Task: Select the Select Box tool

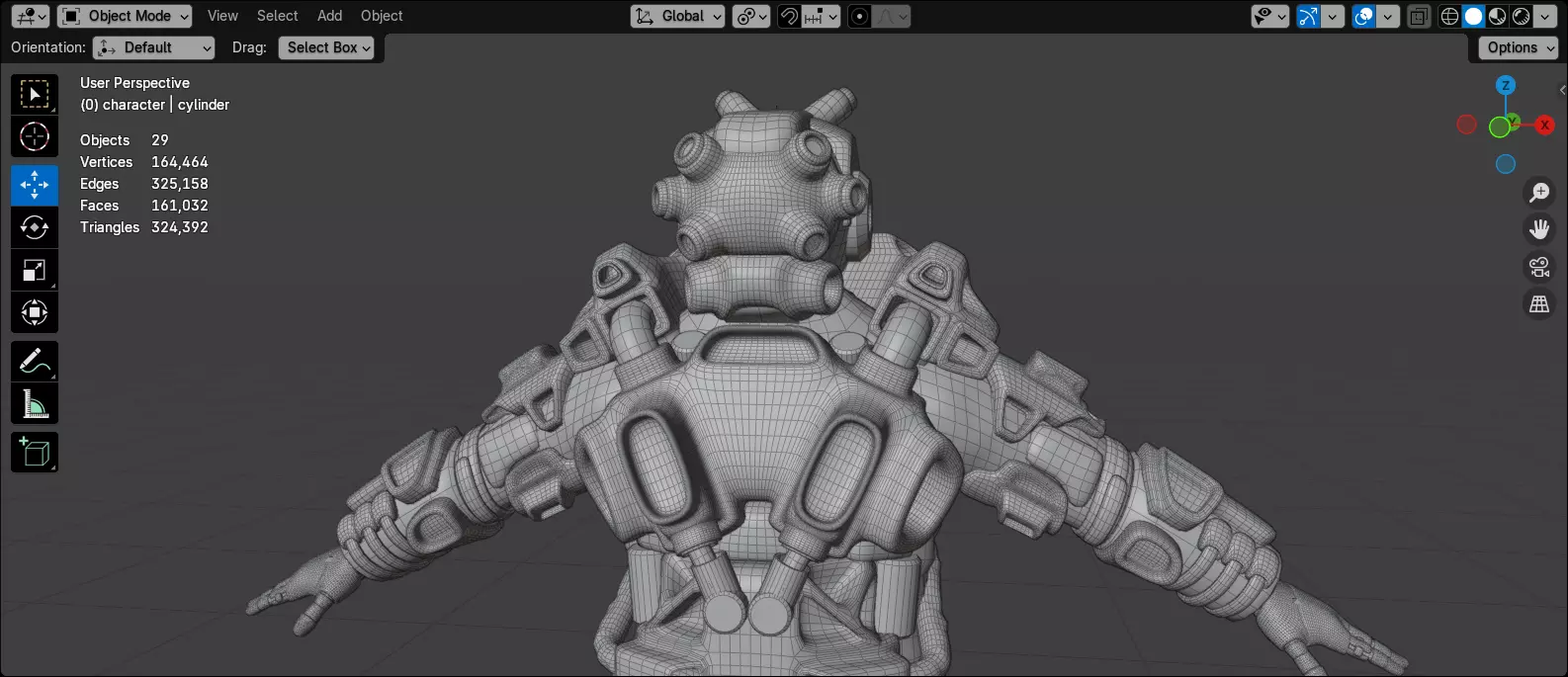Action: tap(35, 95)
